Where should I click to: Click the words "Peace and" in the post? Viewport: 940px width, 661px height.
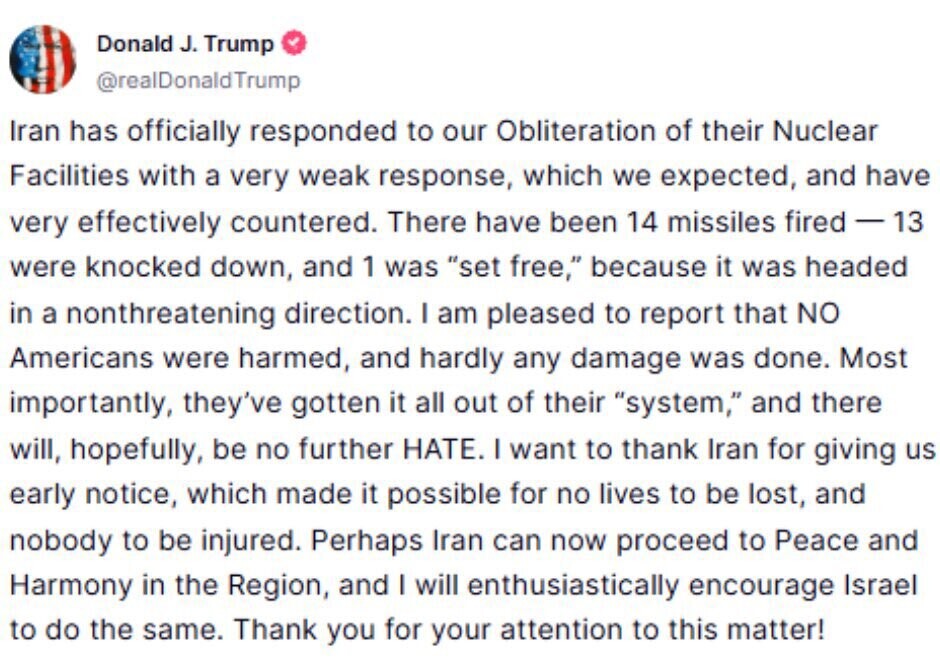click(843, 540)
